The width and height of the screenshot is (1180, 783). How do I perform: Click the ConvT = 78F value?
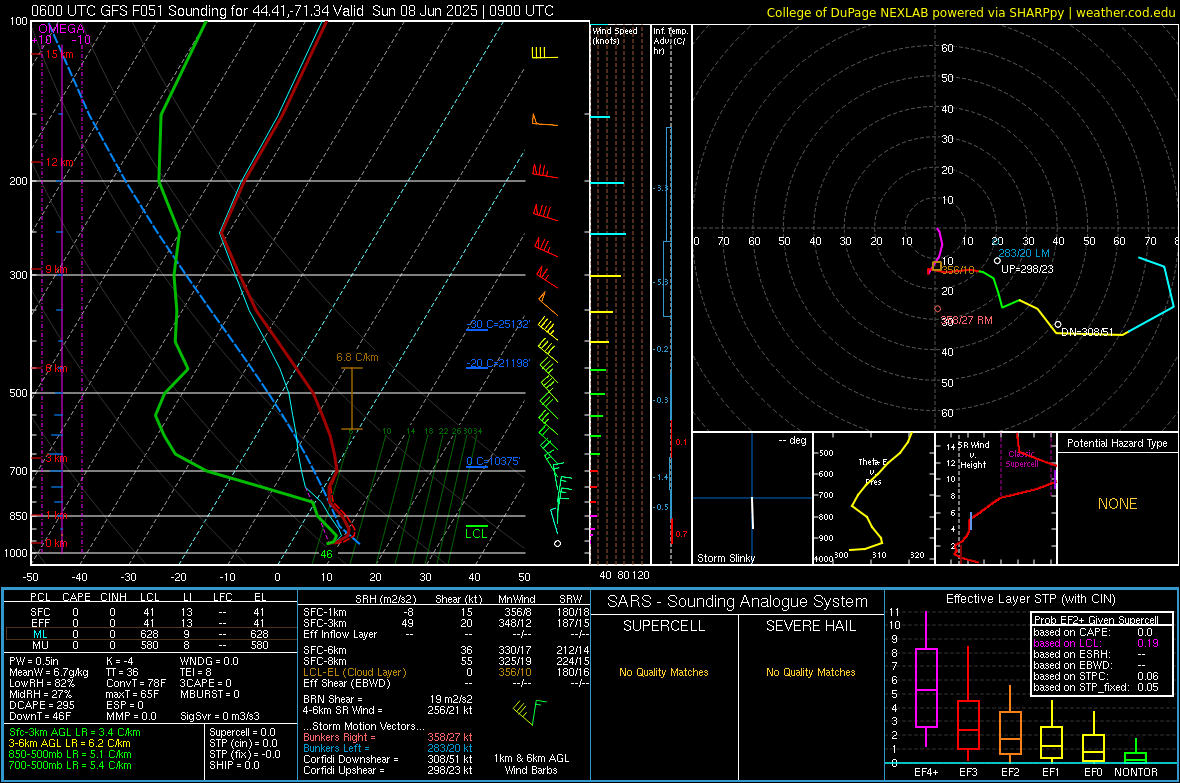[136, 683]
